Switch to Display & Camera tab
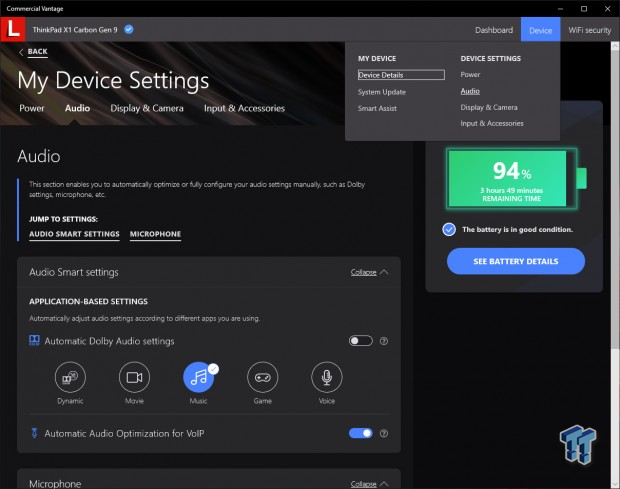Image resolution: width=620 pixels, height=489 pixels. click(147, 108)
